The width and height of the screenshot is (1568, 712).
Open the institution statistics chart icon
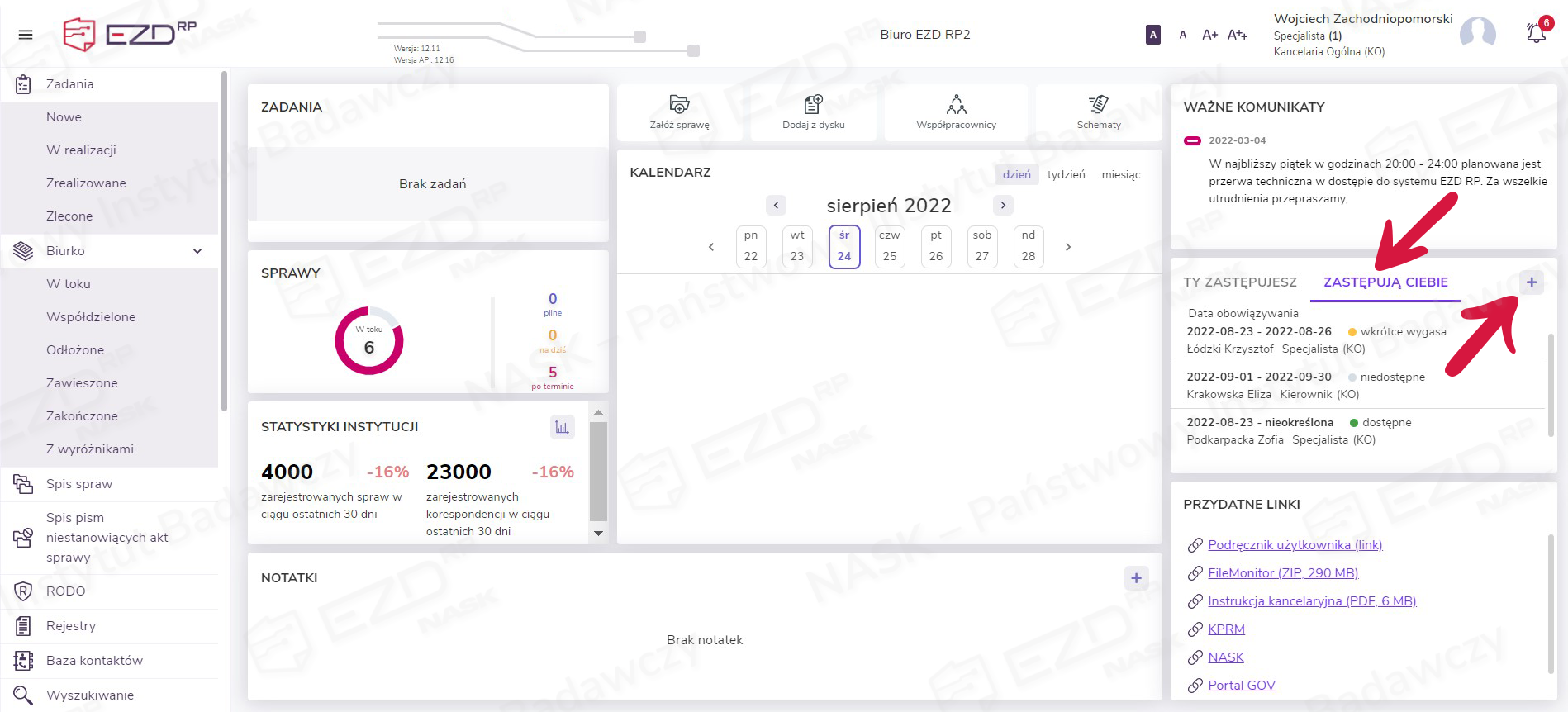(562, 427)
